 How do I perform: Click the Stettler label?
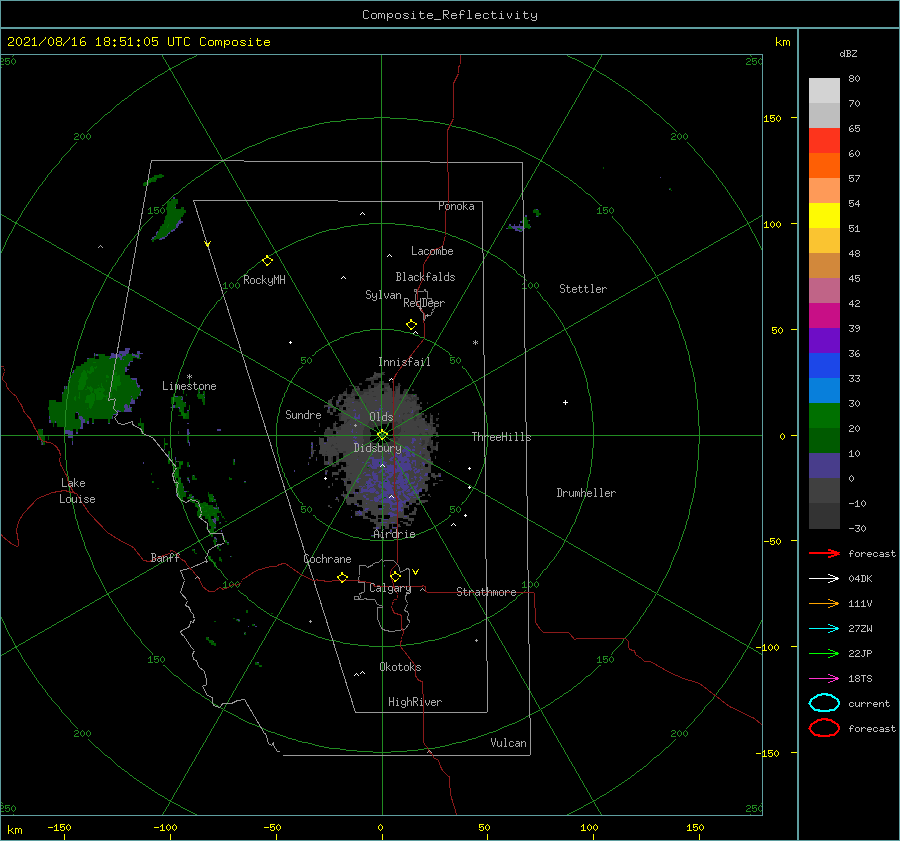pyautogui.click(x=583, y=289)
